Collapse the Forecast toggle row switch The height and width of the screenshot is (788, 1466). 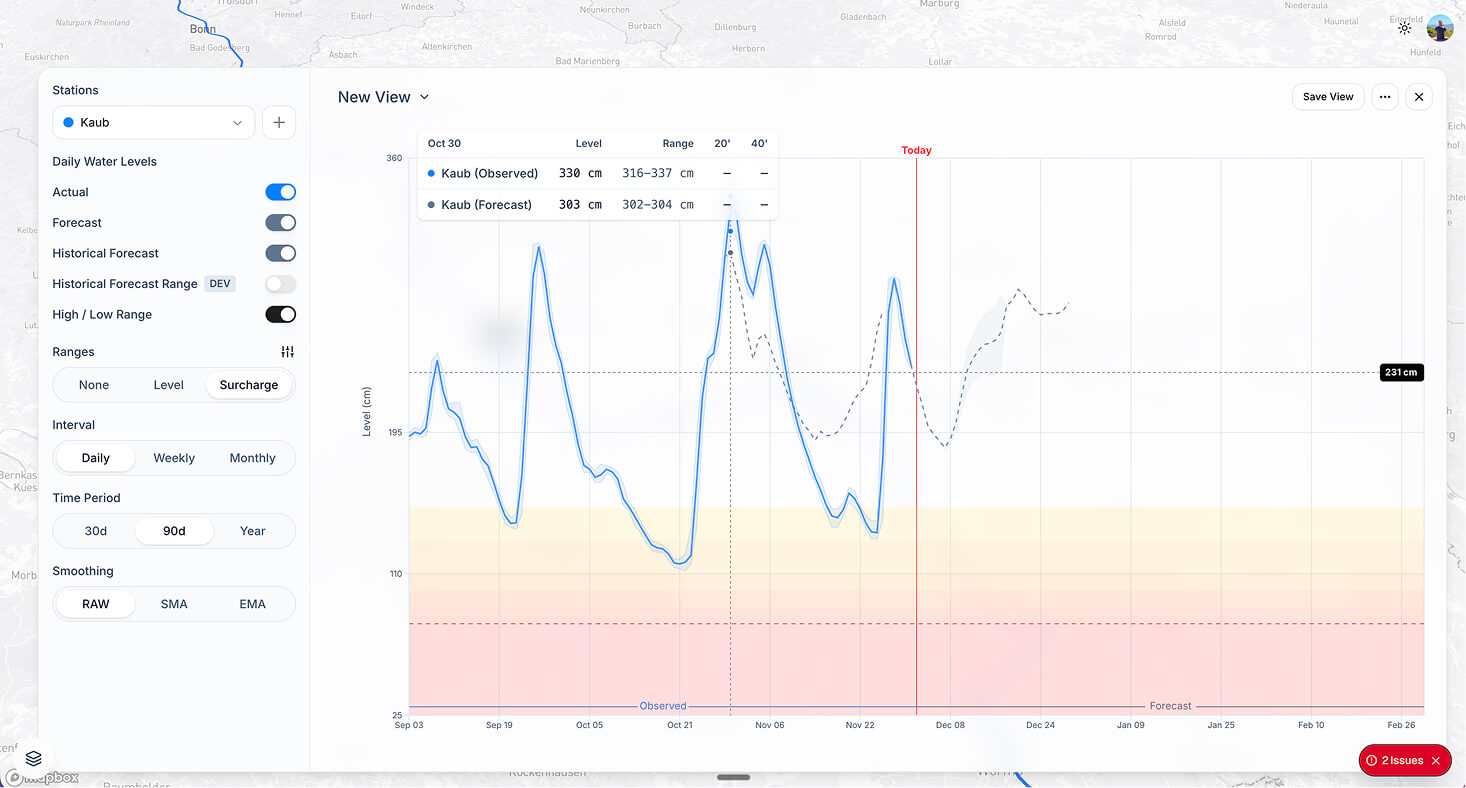(280, 222)
